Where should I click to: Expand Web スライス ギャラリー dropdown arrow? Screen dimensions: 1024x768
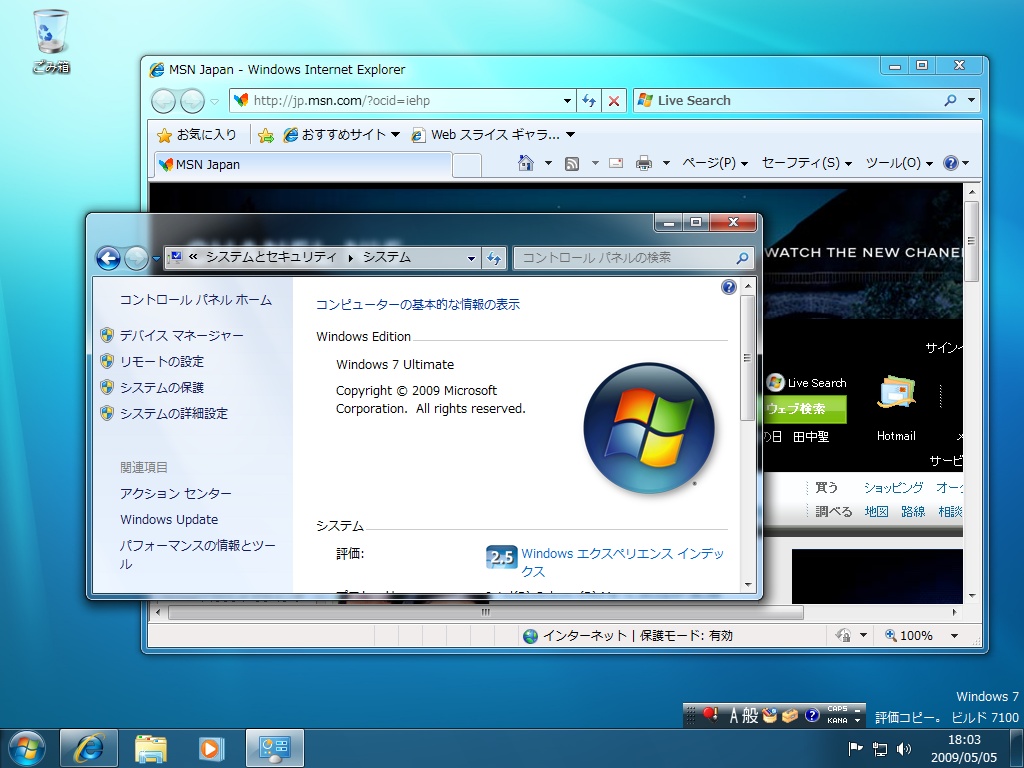click(570, 135)
